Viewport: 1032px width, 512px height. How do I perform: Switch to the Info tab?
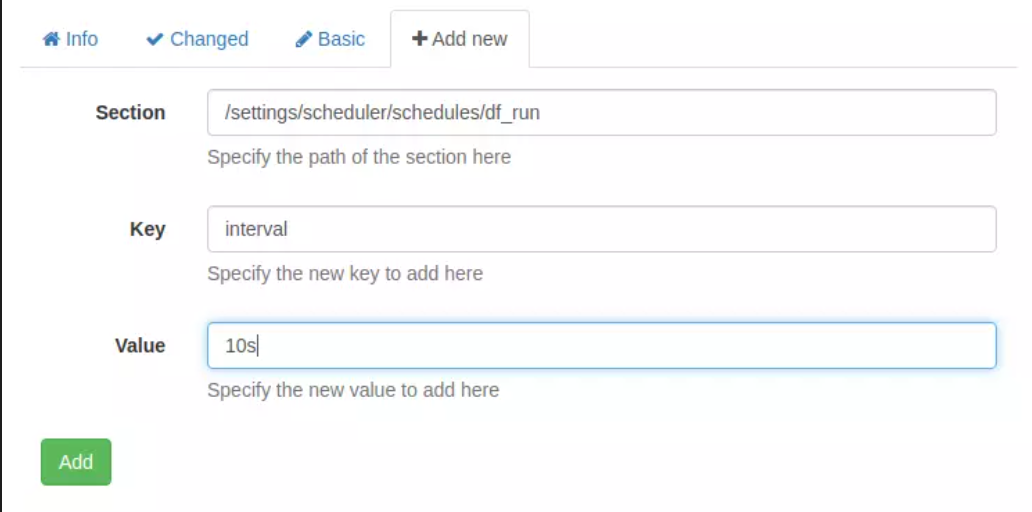(70, 39)
